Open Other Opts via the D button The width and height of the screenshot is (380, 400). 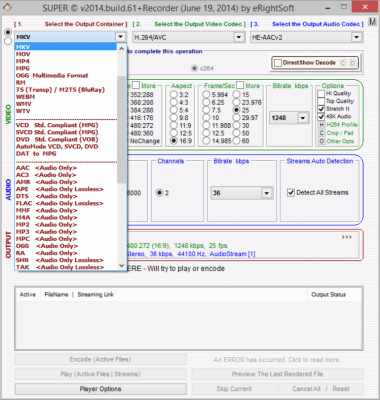point(321,141)
